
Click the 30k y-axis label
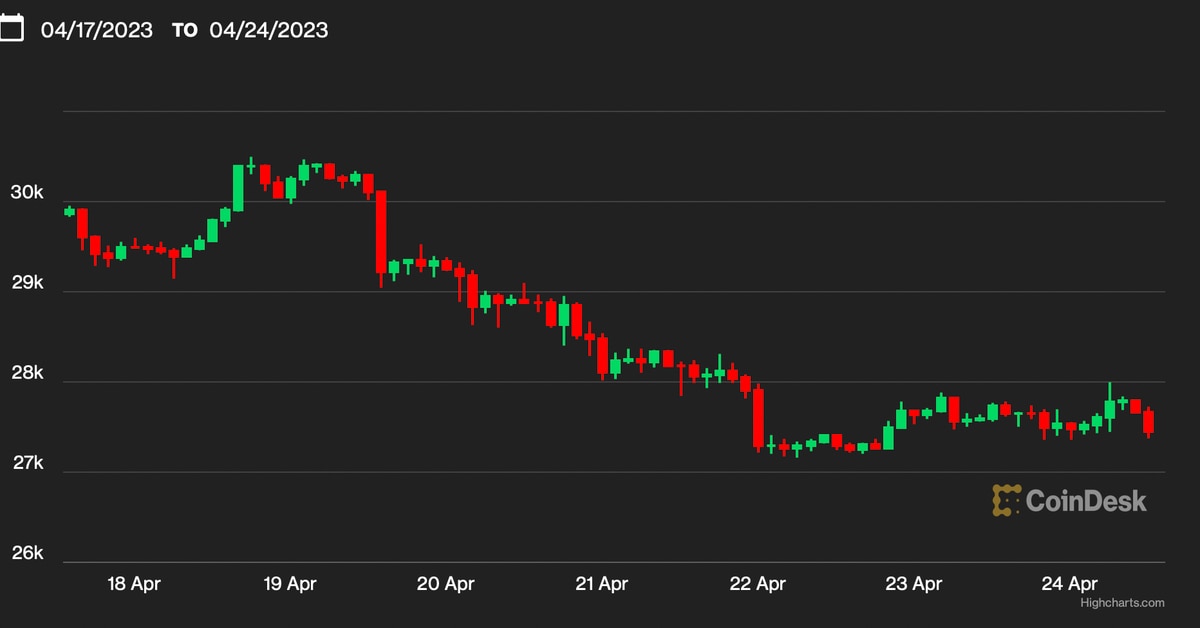pos(27,193)
